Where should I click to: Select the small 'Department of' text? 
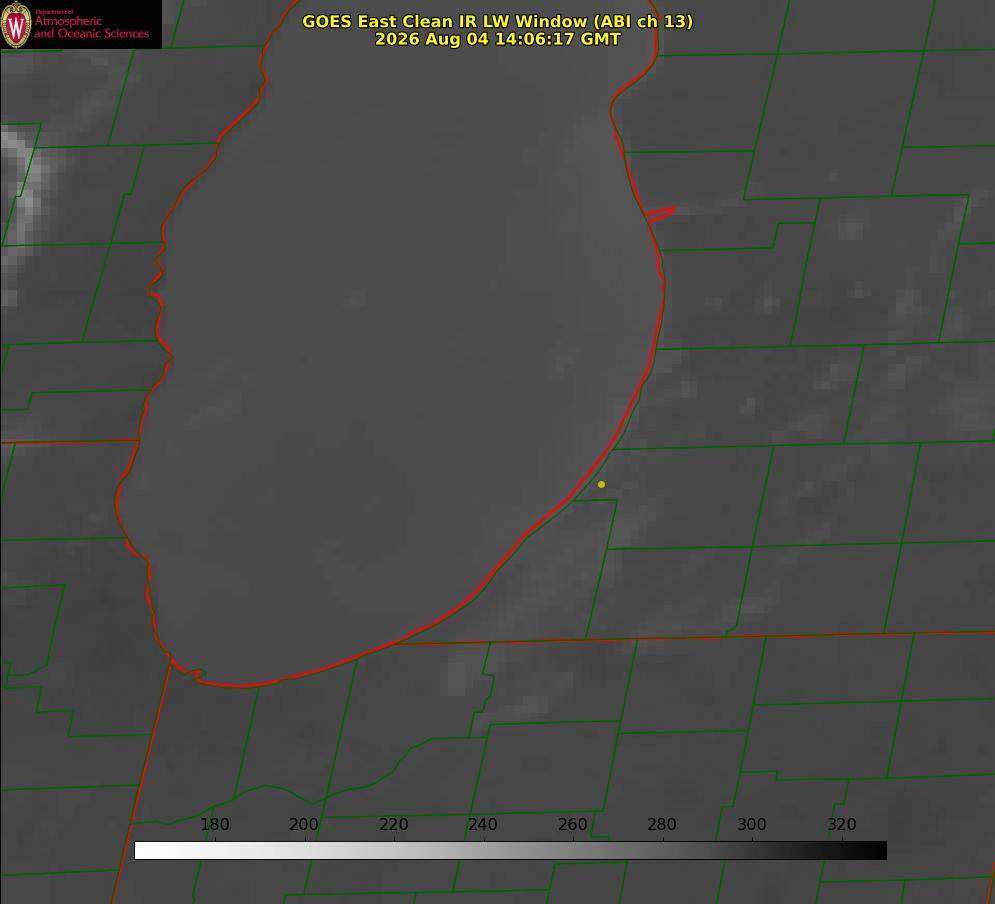click(54, 12)
